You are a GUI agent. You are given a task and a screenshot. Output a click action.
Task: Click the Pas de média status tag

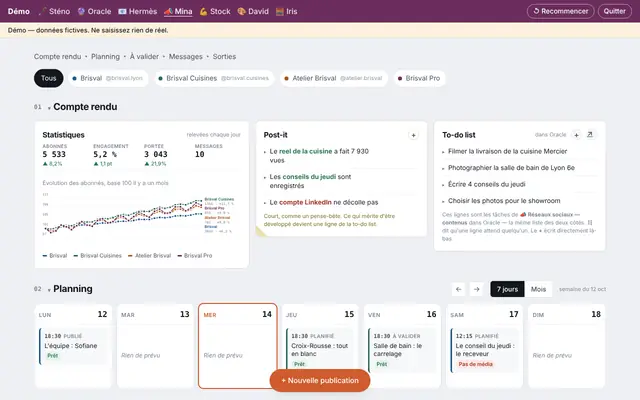coord(476,364)
